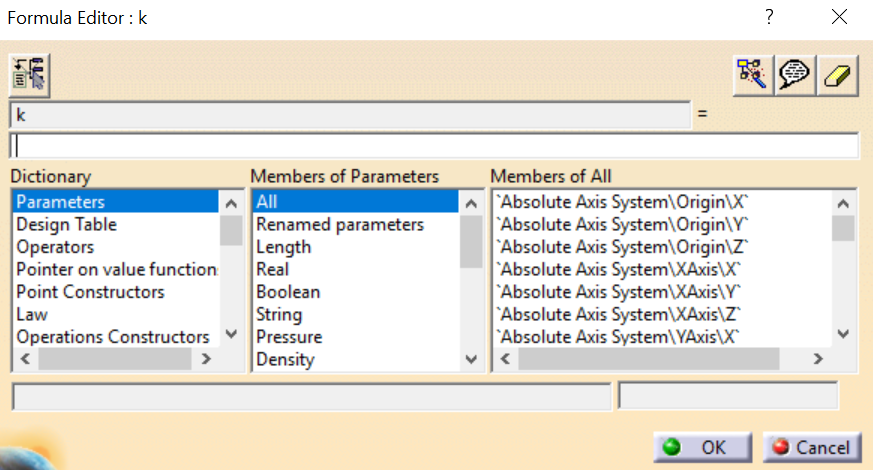Open the wizard action icon with magic wand
The width and height of the screenshot is (873, 470).
tap(753, 75)
